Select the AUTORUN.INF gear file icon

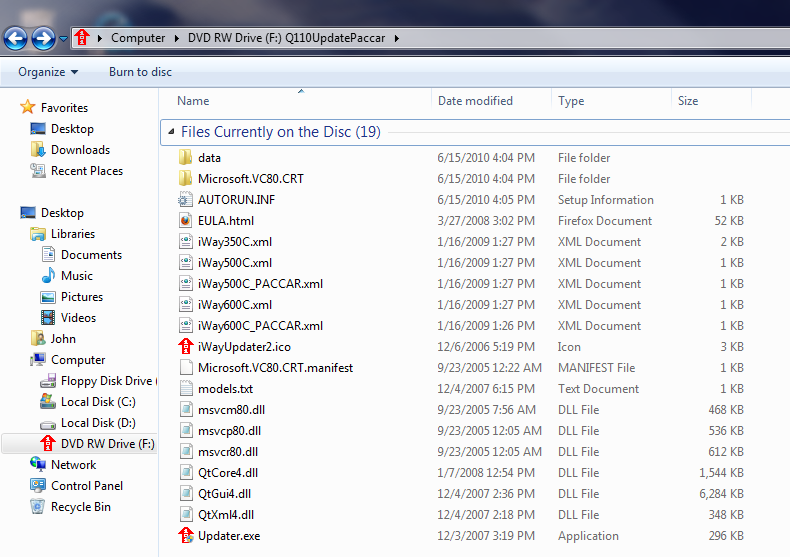[185, 200]
